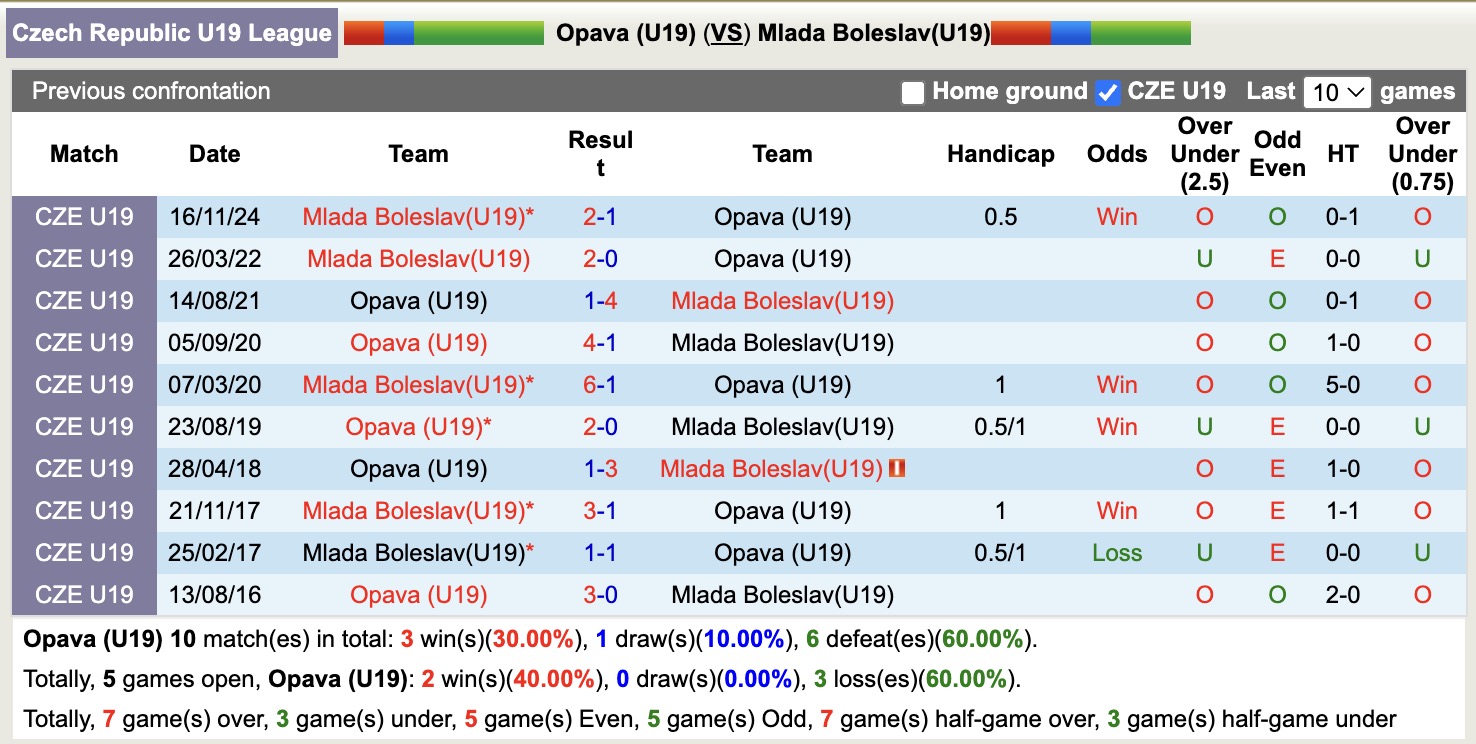
Task: Click the Loss odds in the 25/02/17 row
Action: [x=1116, y=552]
